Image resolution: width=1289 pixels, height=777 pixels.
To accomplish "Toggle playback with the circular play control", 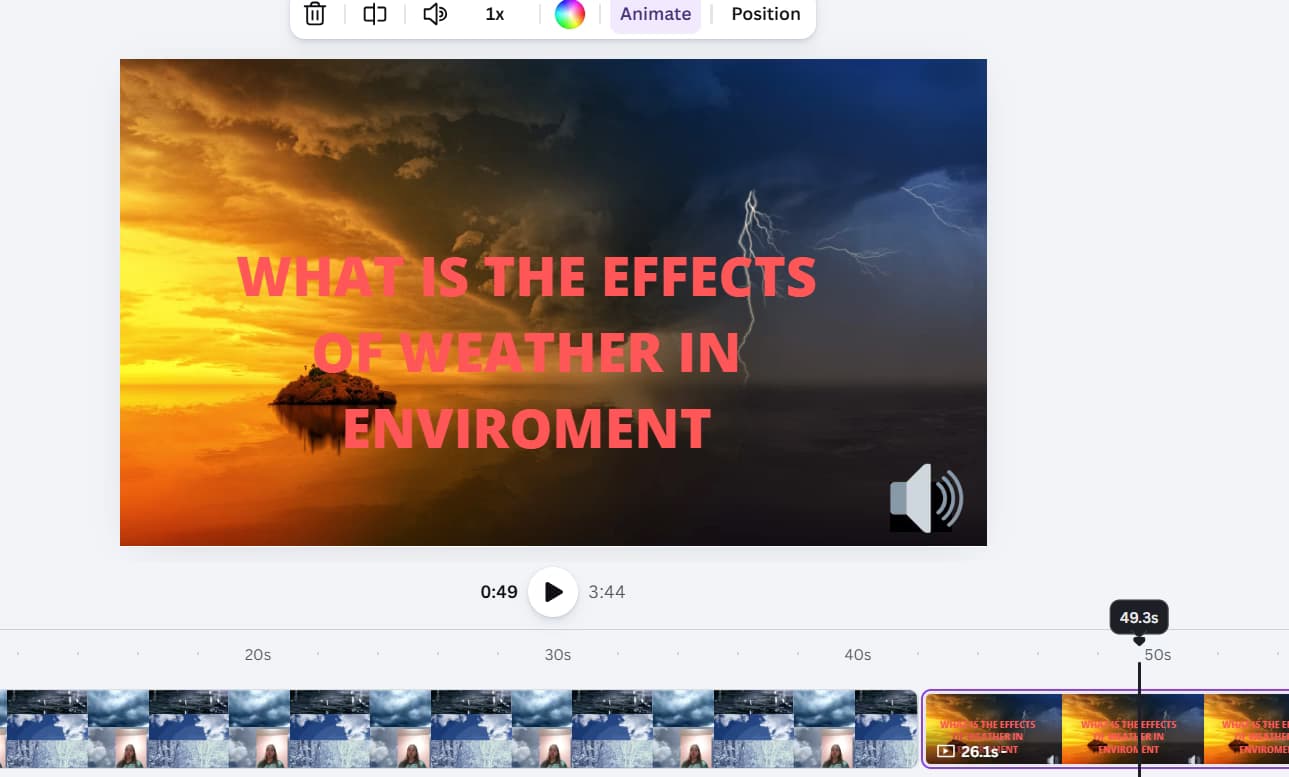I will pos(553,591).
